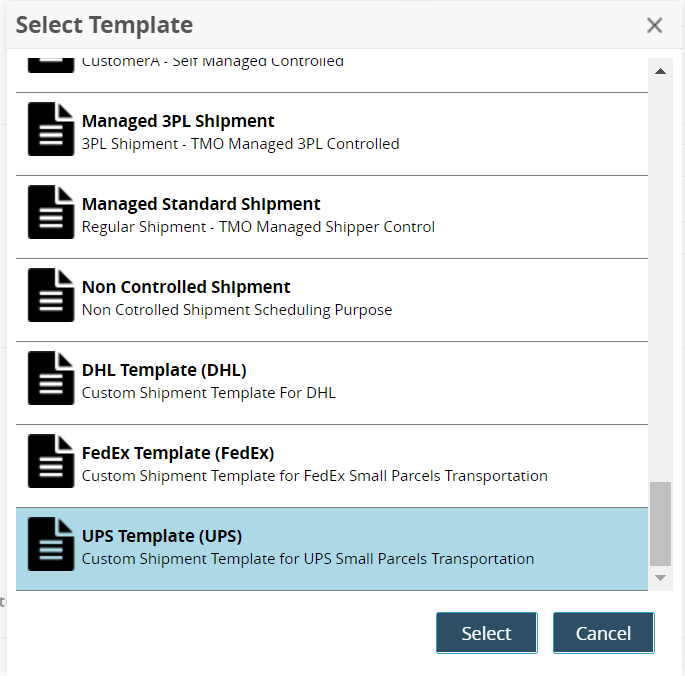Viewport: 685px width, 676px height.
Task: Pick the FedEx Template (FedEx) title
Action: coord(178,453)
